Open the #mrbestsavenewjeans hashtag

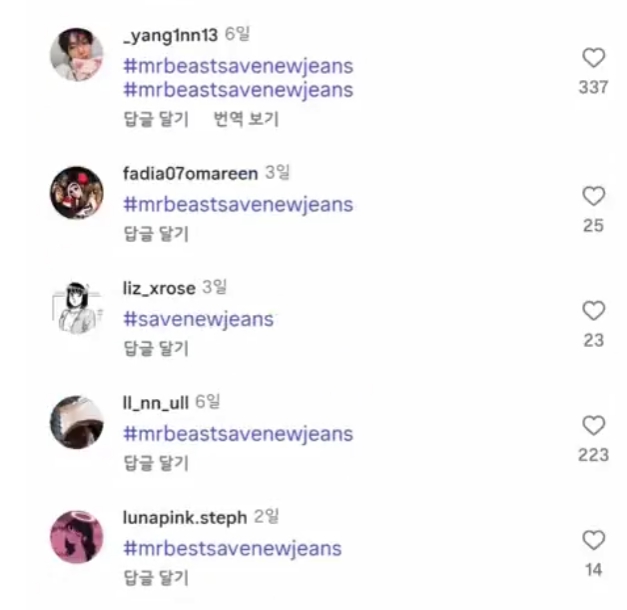pos(232,549)
